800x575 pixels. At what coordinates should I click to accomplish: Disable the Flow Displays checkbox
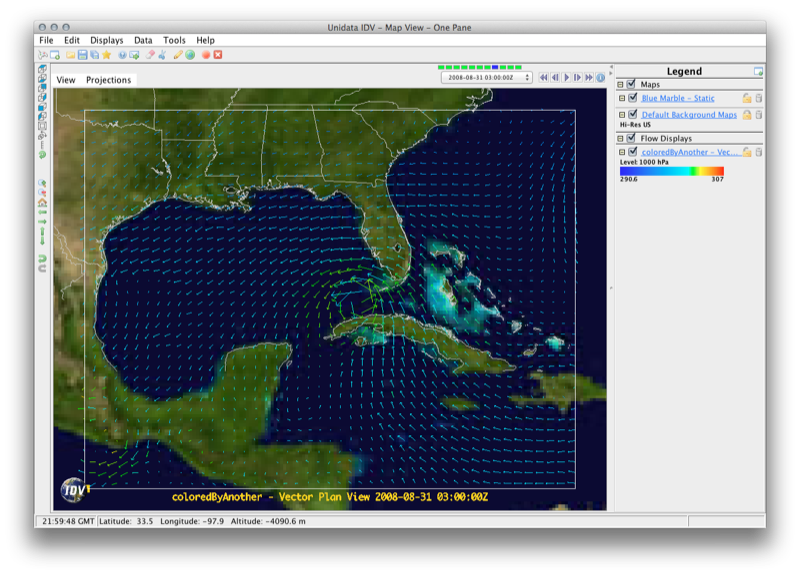pyautogui.click(x=630, y=139)
